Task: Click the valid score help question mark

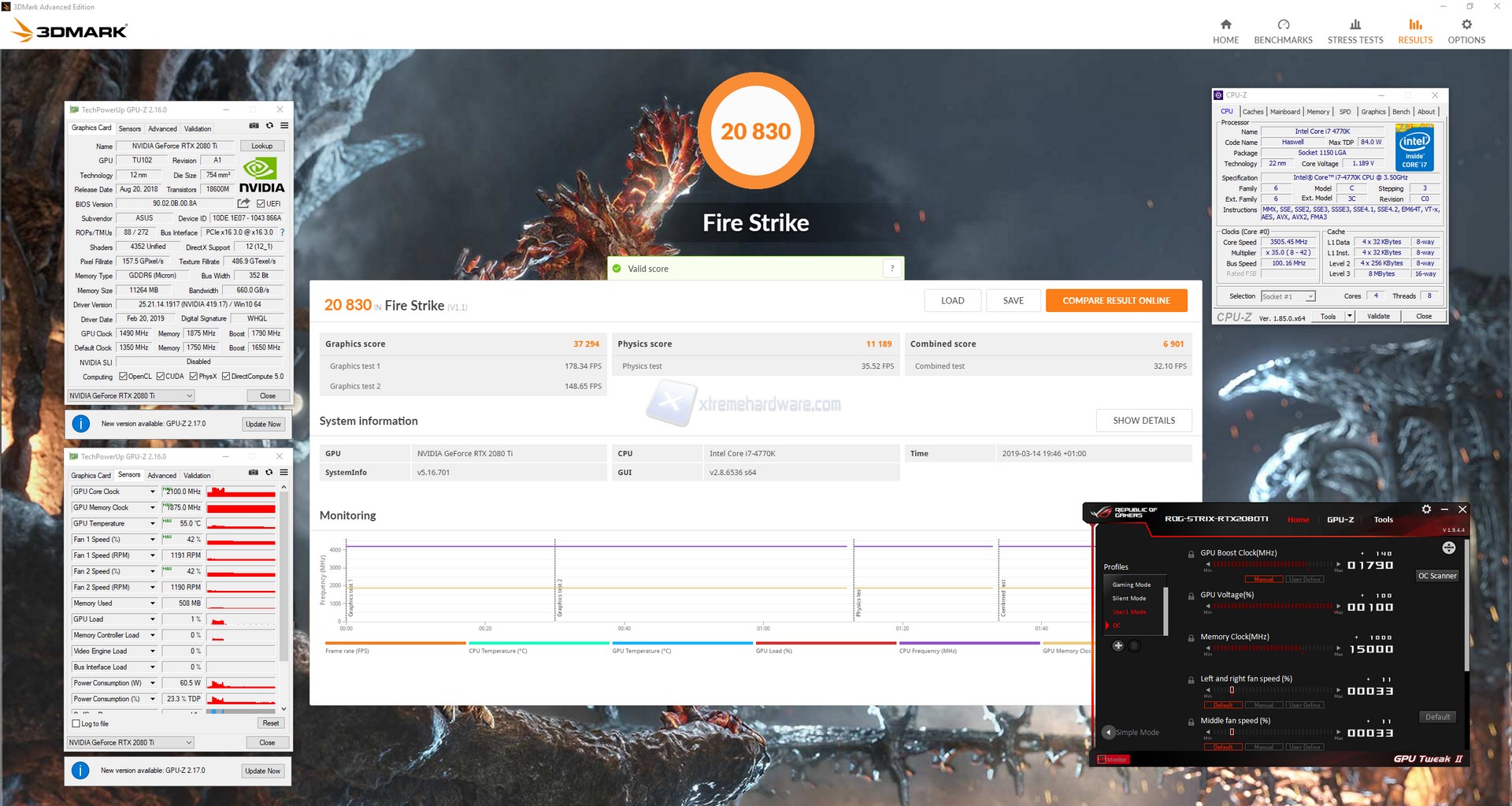Action: tap(892, 269)
